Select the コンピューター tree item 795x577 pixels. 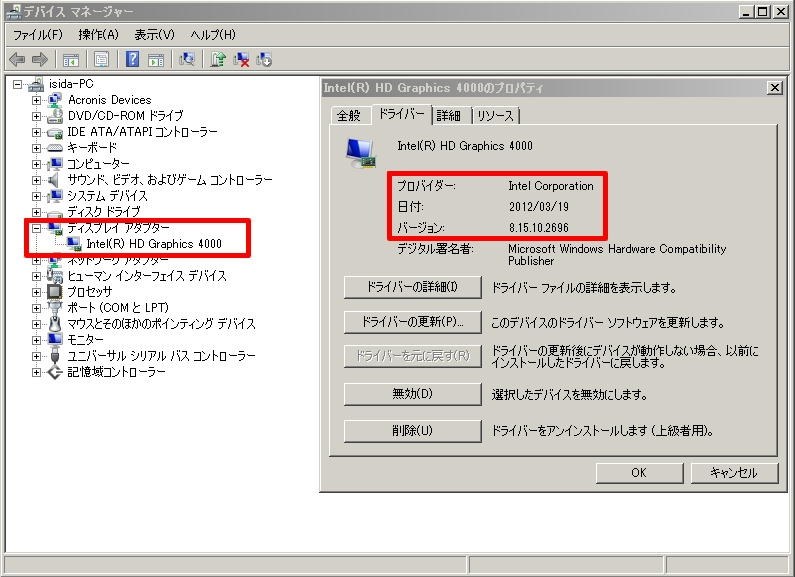[98, 164]
